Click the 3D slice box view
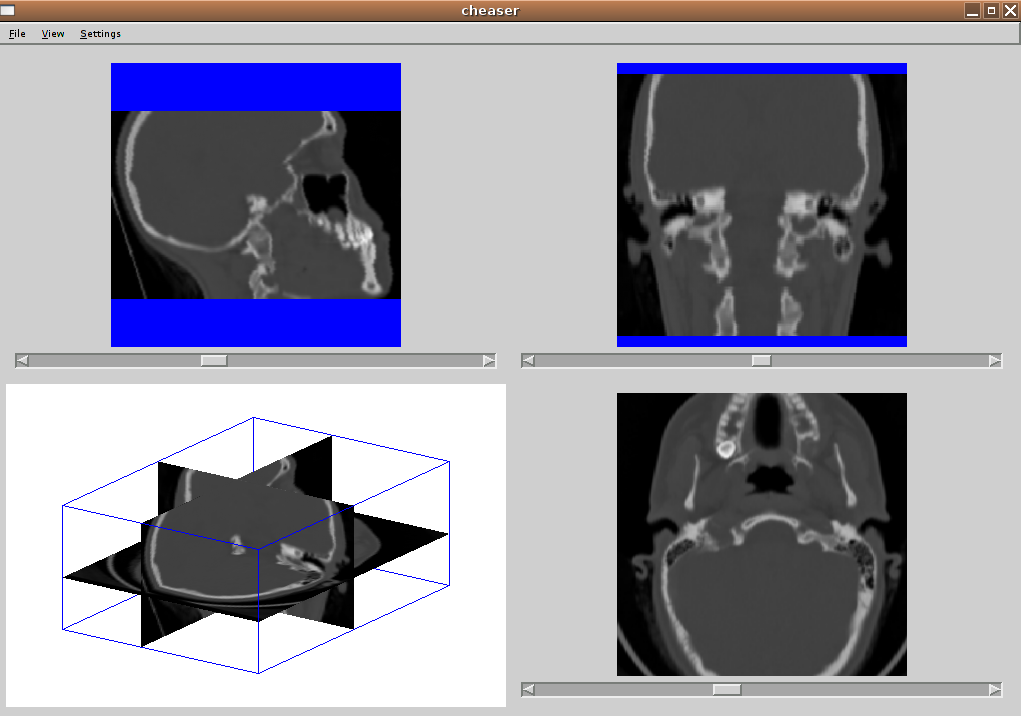The height and width of the screenshot is (716, 1023). tap(256, 545)
